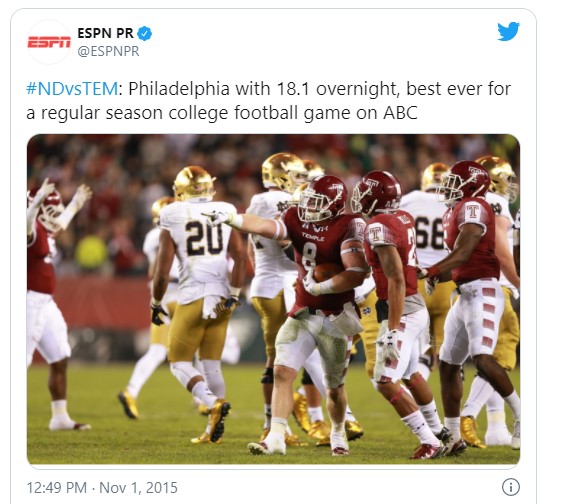The image size is (562, 504).
Task: Open the ESPN PR display name link
Action: 105,33
